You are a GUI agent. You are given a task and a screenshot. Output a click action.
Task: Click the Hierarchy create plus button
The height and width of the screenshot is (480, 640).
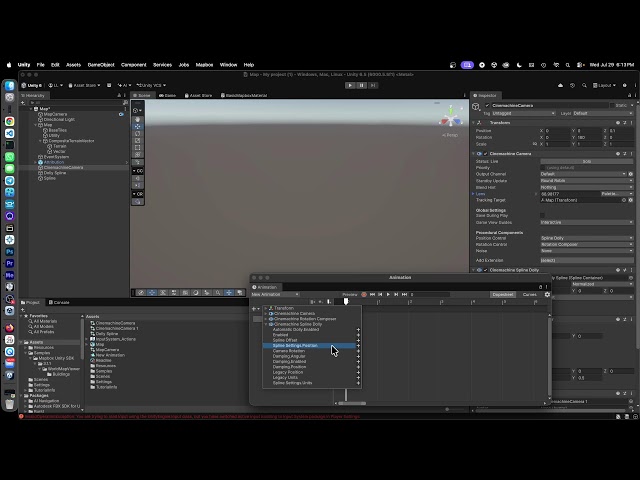pos(23,102)
